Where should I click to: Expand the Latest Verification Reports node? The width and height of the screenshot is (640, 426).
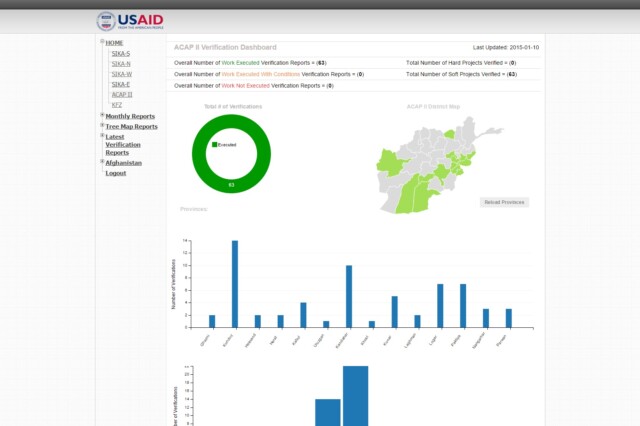point(102,136)
